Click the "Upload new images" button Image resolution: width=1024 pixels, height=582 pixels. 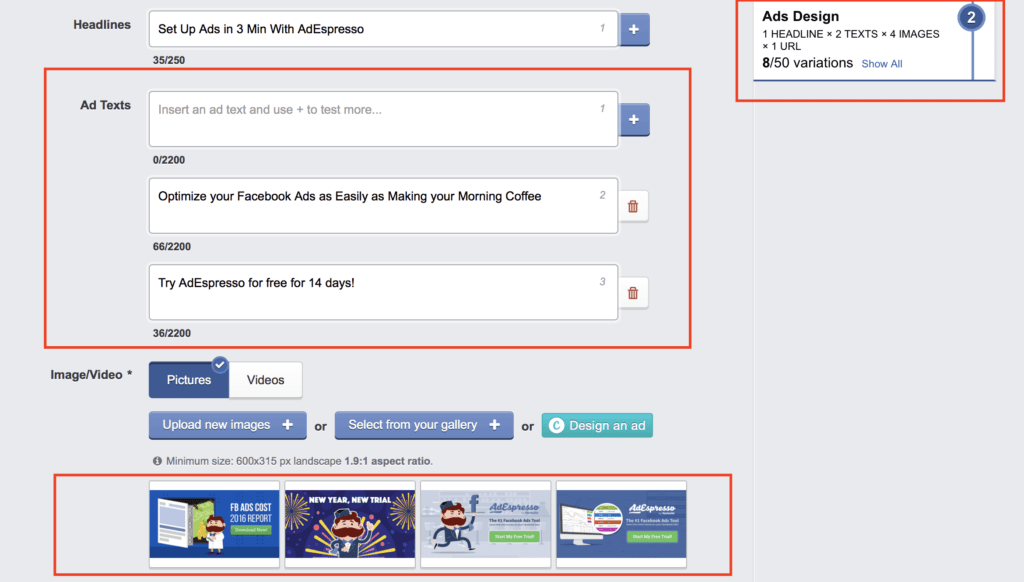click(227, 425)
